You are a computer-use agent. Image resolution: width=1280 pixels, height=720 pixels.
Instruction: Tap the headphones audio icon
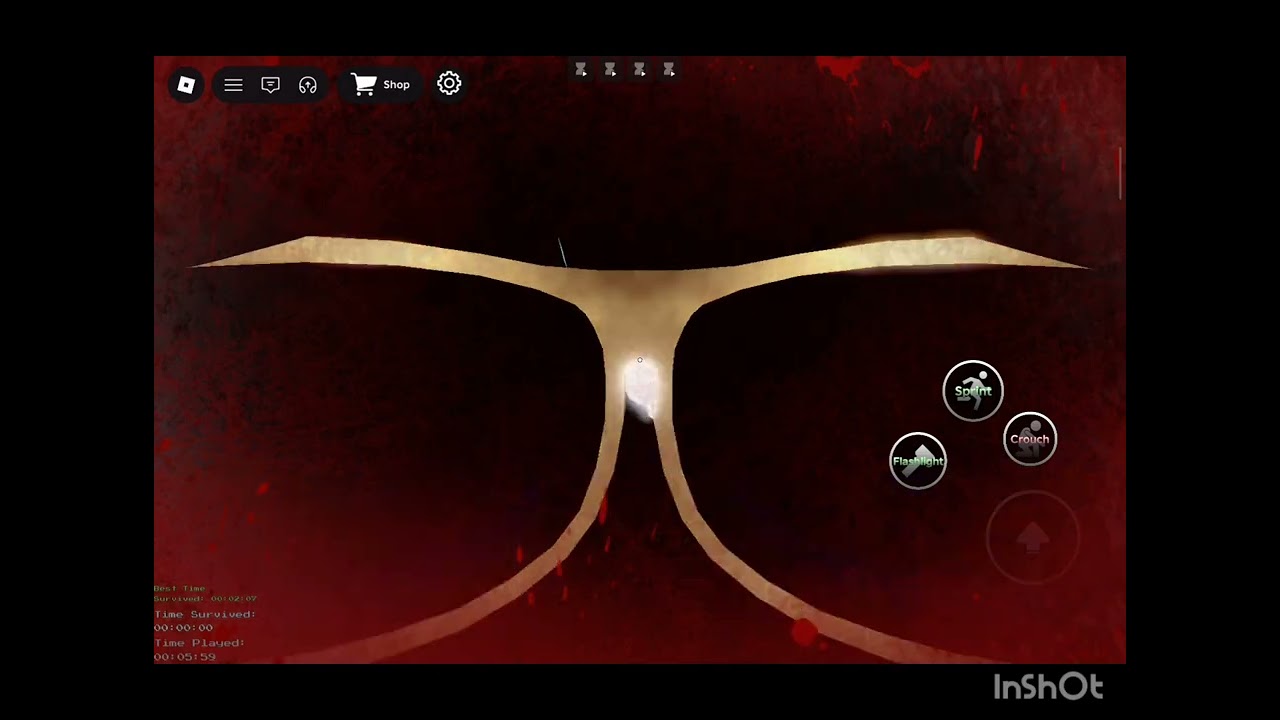308,85
